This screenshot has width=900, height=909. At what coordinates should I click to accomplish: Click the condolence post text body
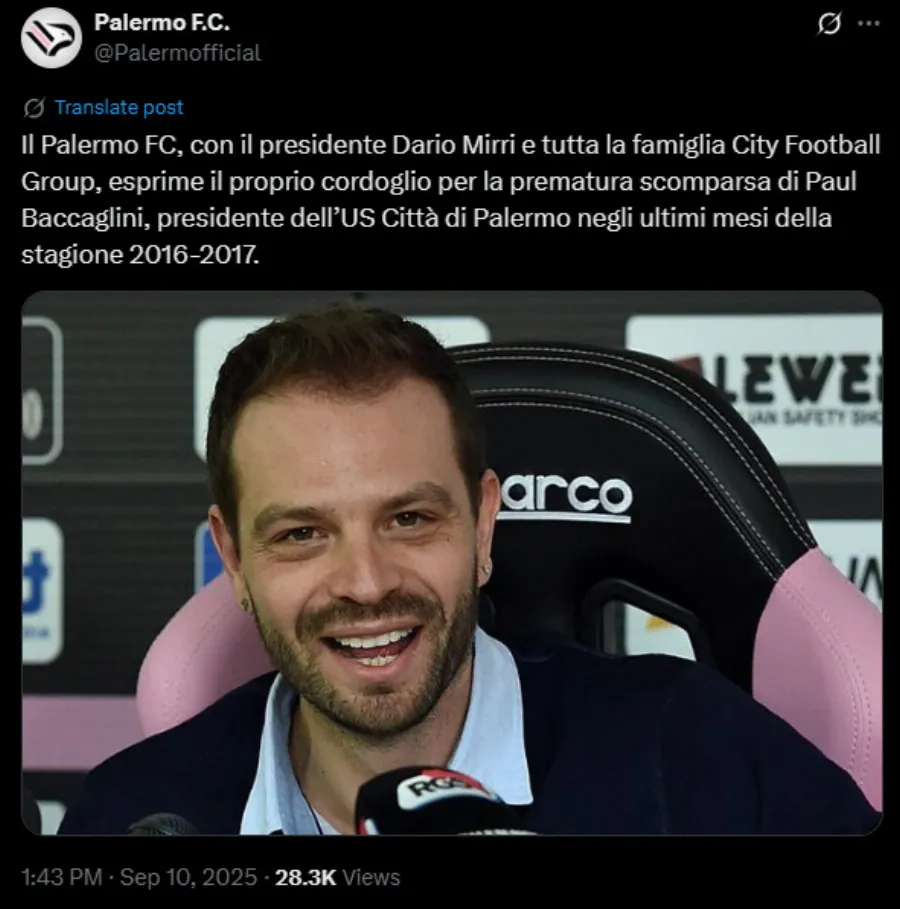[x=451, y=199]
